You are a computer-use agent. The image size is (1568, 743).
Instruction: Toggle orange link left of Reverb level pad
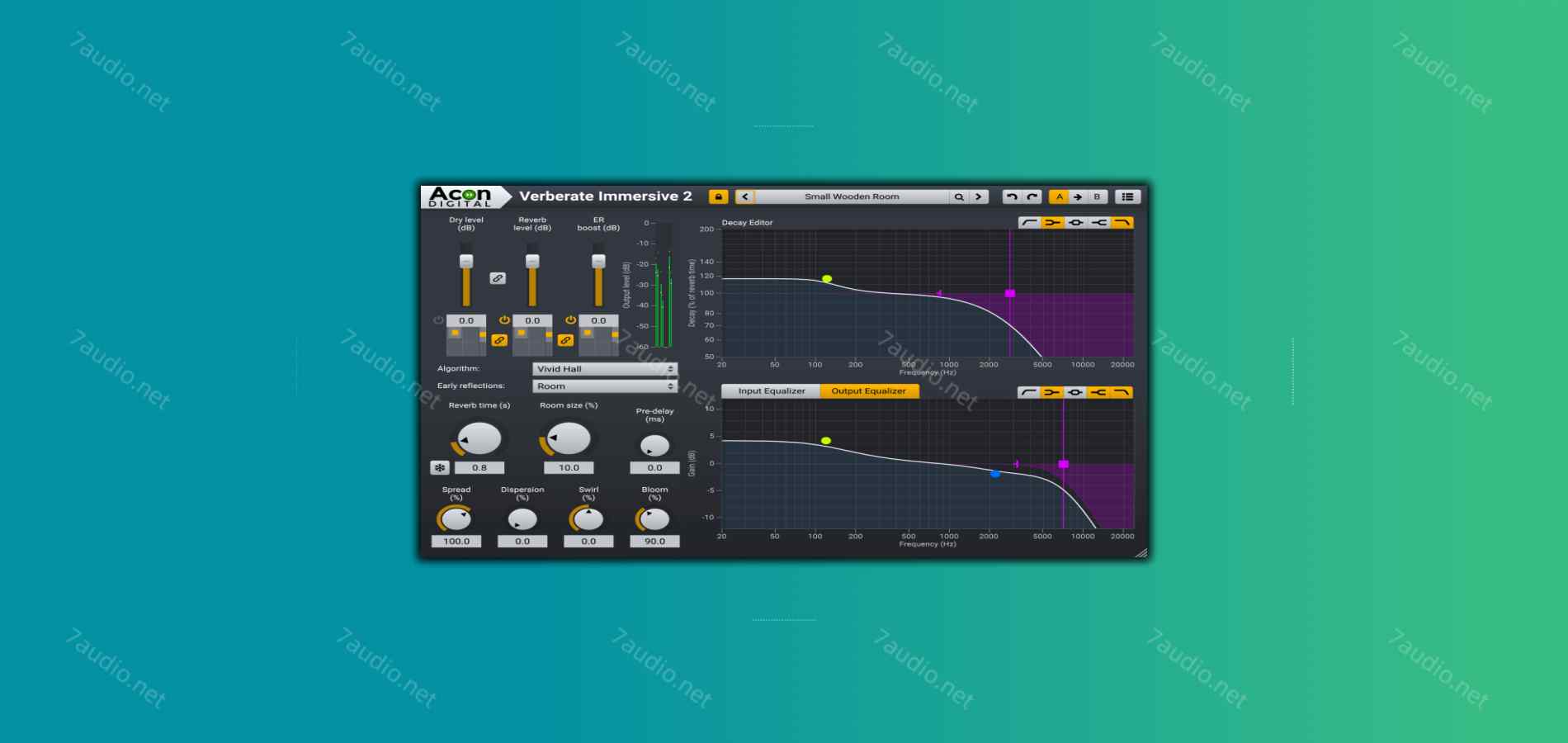coord(499,340)
